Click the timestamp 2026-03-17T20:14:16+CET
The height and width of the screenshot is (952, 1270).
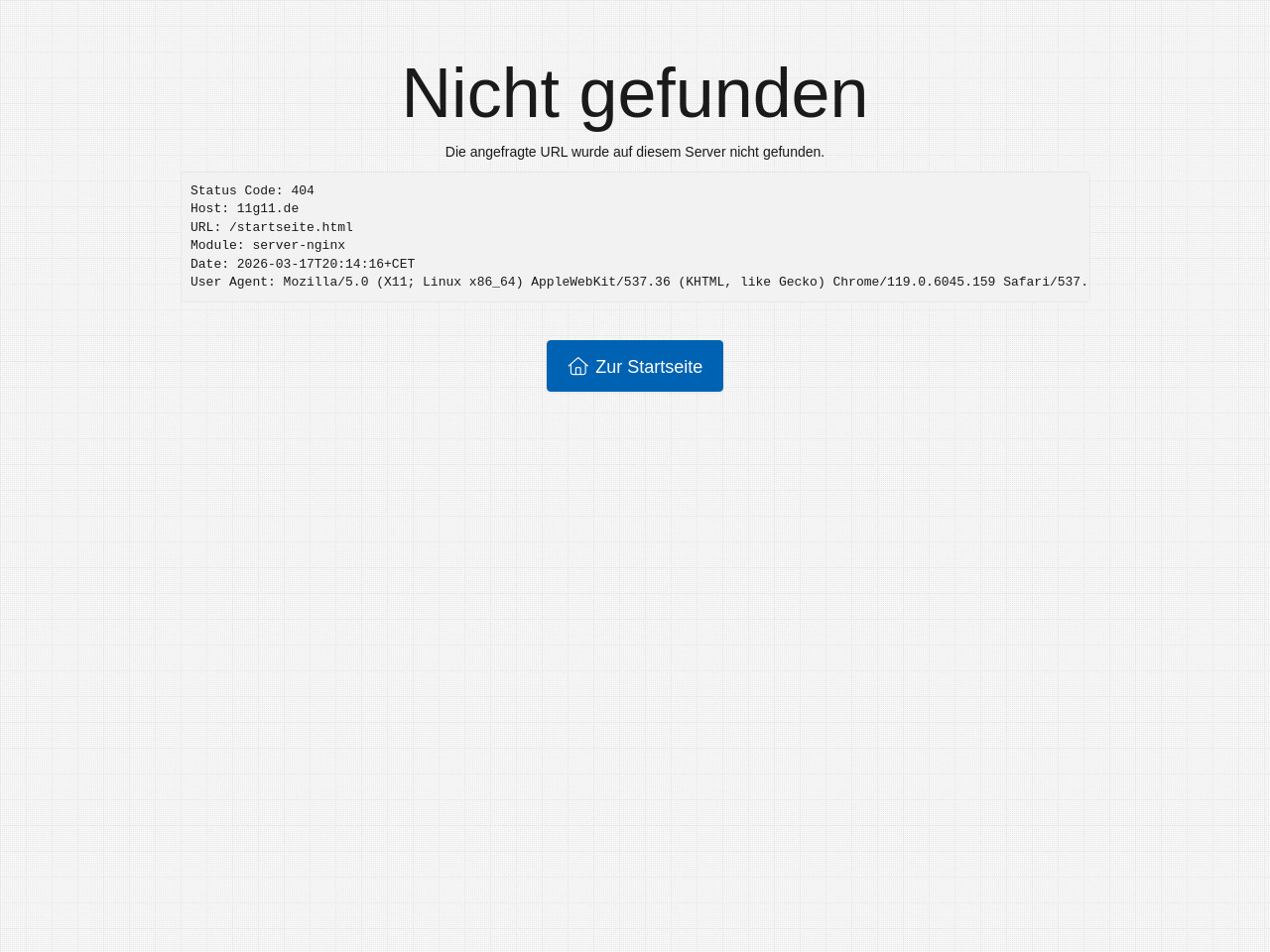pos(325,264)
